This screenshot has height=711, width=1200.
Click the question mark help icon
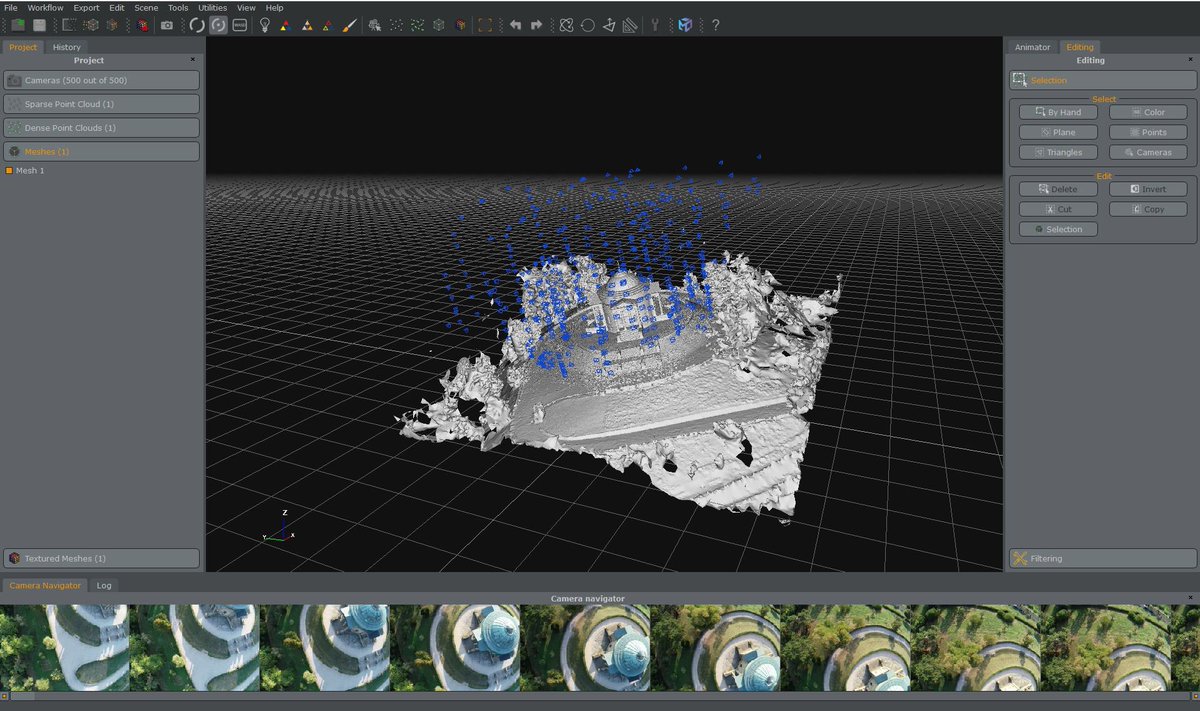[x=715, y=25]
